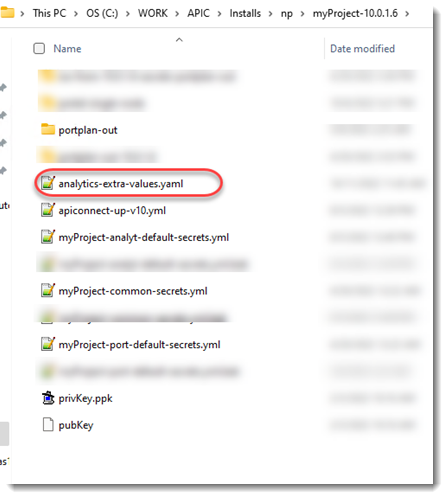Expand the chevron after This PC in breadcrumb
This screenshot has width=448, height=499.
point(76,14)
